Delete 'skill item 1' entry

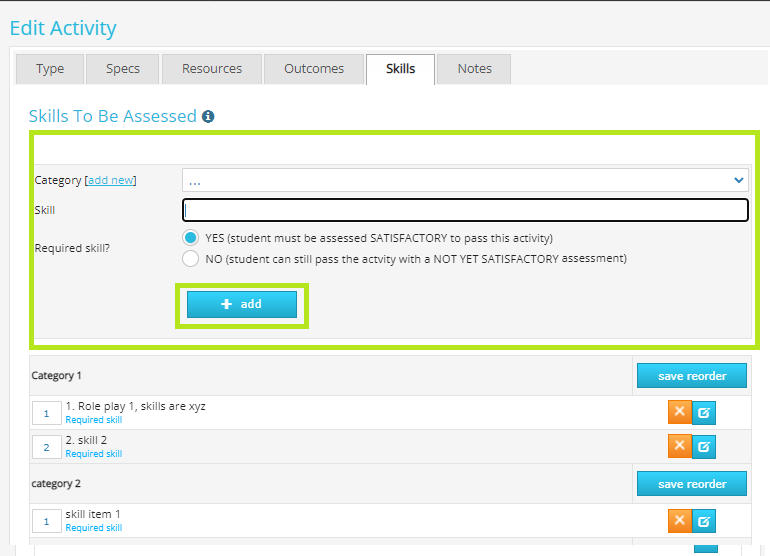[680, 520]
